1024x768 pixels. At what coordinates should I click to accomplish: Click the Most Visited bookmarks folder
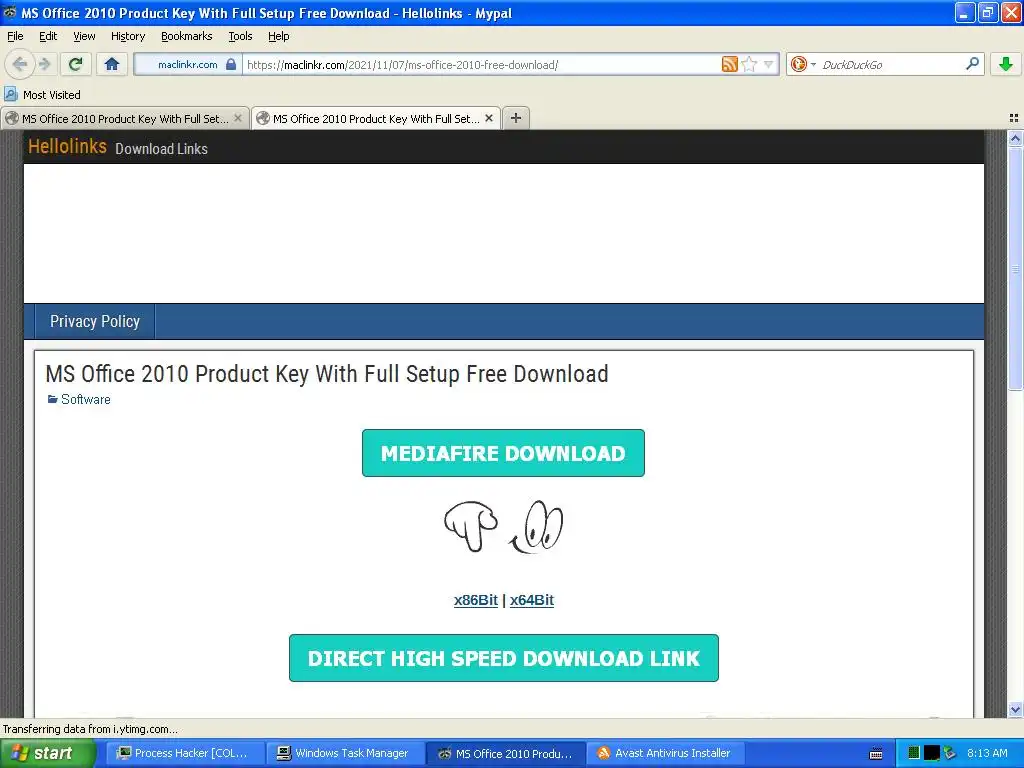(x=43, y=95)
